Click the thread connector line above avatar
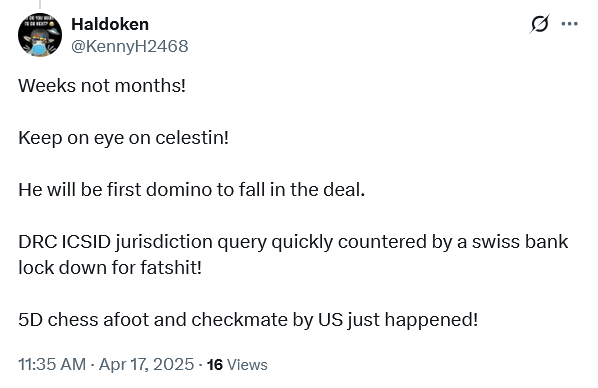This screenshot has height=388, width=598. pos(40,5)
